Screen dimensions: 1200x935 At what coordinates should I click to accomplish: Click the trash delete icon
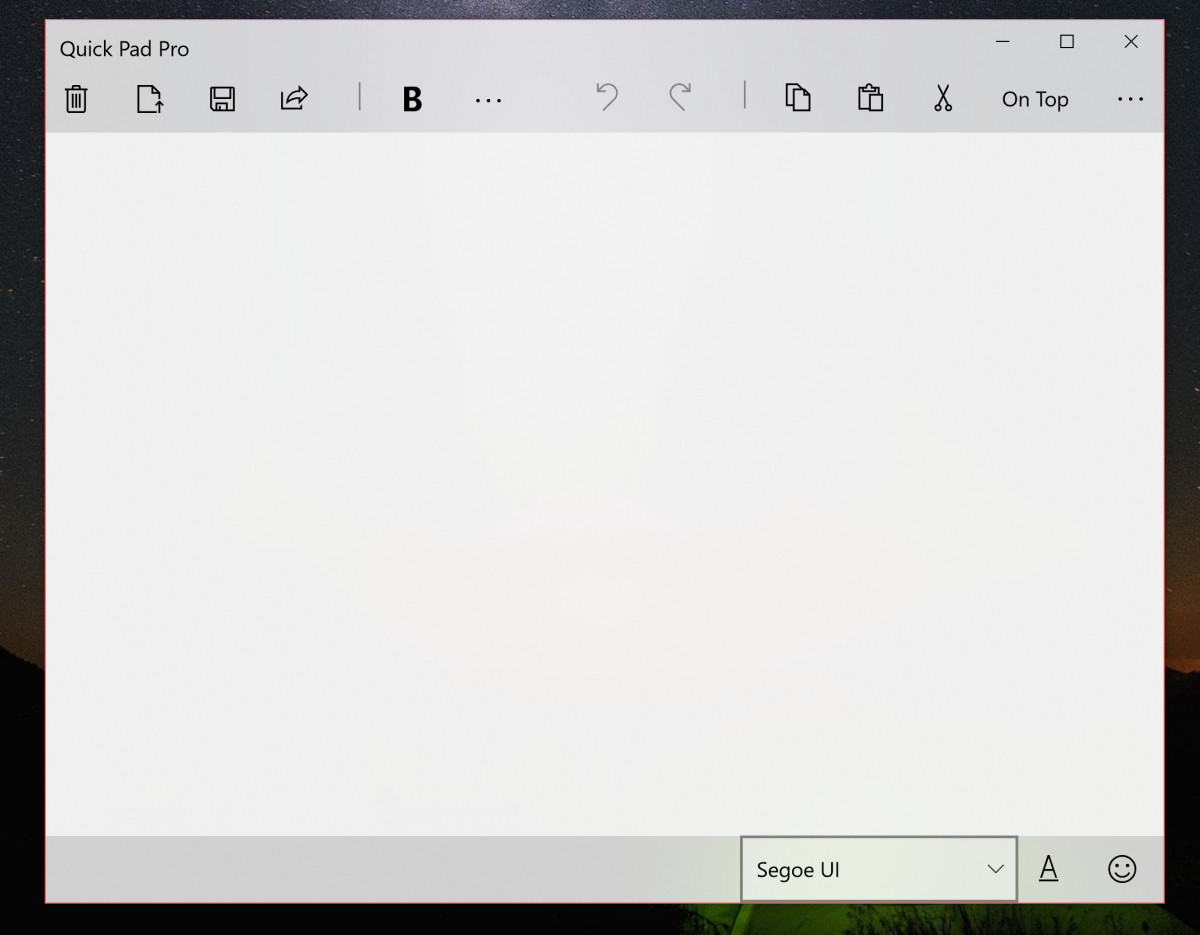pyautogui.click(x=76, y=99)
